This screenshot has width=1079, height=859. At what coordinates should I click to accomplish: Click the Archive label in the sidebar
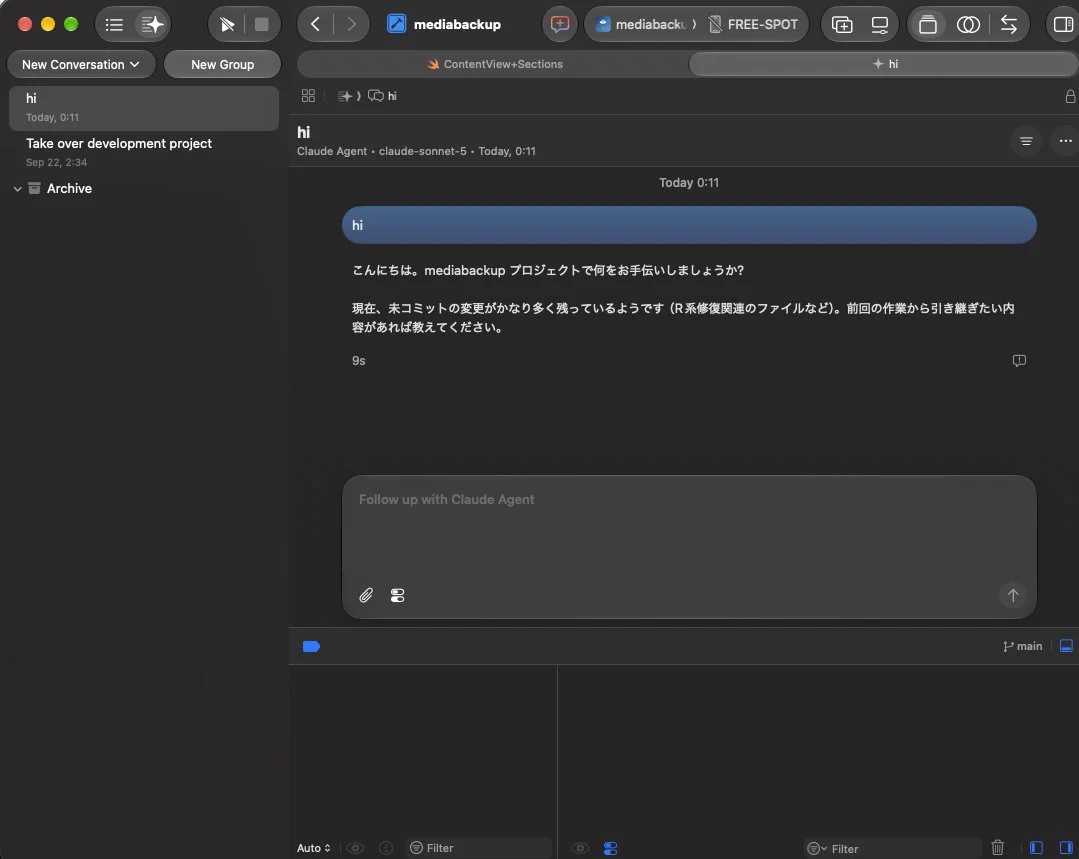tap(69, 189)
